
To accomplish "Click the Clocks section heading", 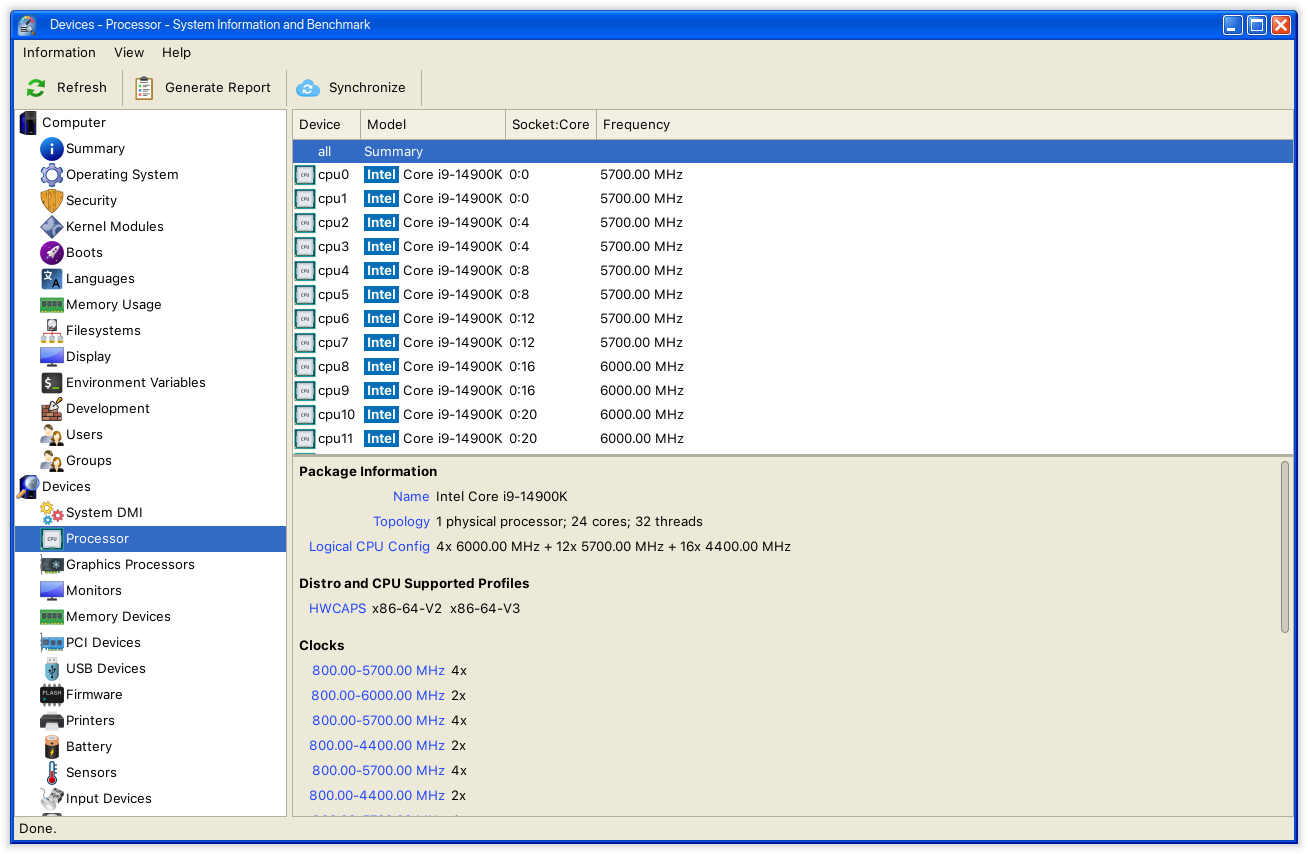I will coord(321,646).
